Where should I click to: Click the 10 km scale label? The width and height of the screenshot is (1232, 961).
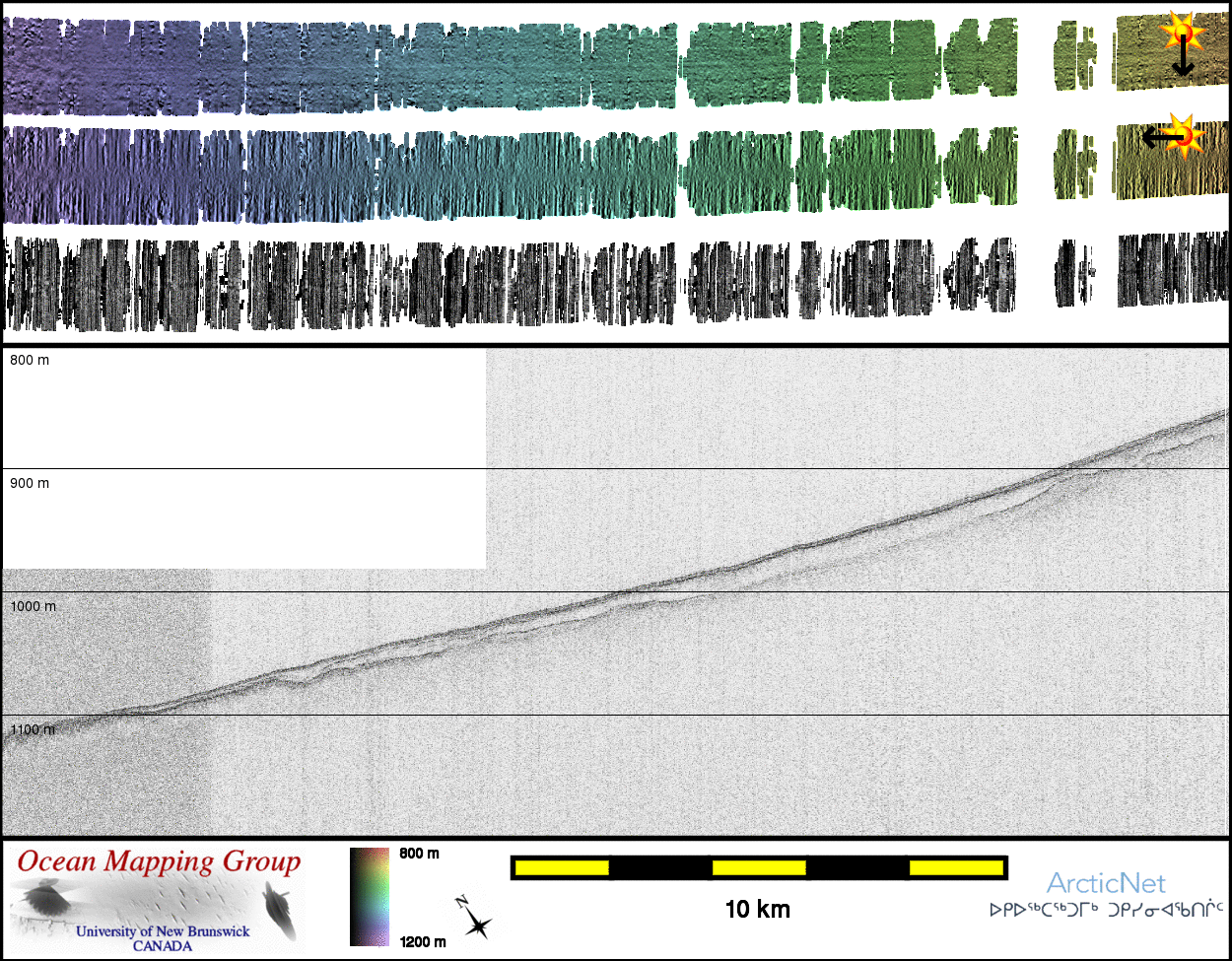point(757,909)
